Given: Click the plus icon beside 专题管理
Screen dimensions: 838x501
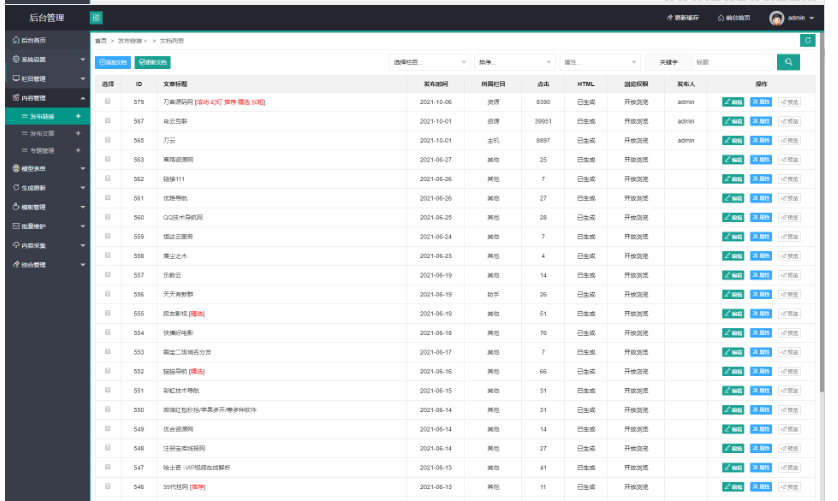Looking at the screenshot, I should click(78, 151).
